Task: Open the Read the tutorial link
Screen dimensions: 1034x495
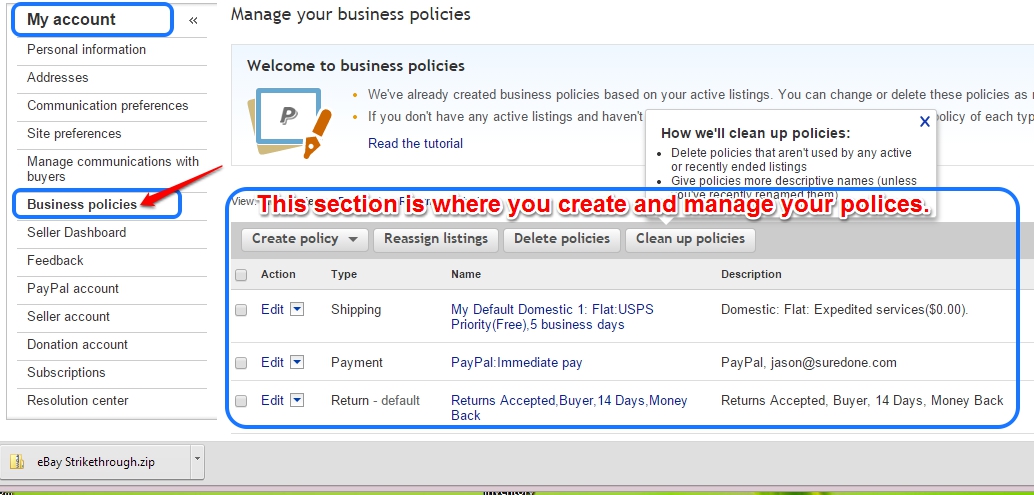Action: pos(415,143)
